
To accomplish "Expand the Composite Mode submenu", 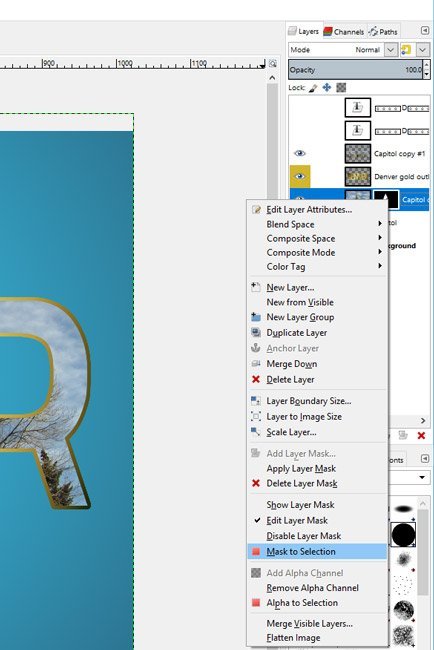I will (x=317, y=252).
